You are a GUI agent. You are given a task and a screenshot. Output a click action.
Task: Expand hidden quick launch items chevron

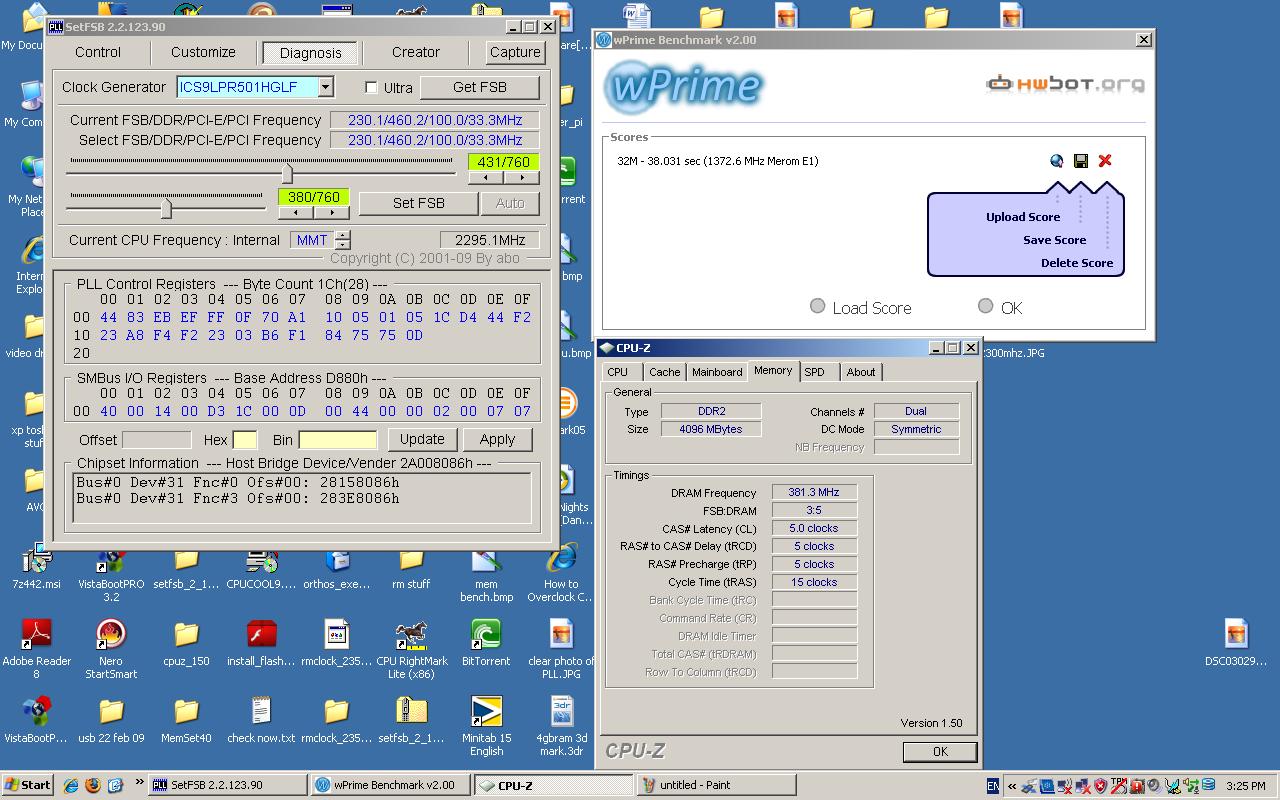pyautogui.click(x=139, y=783)
